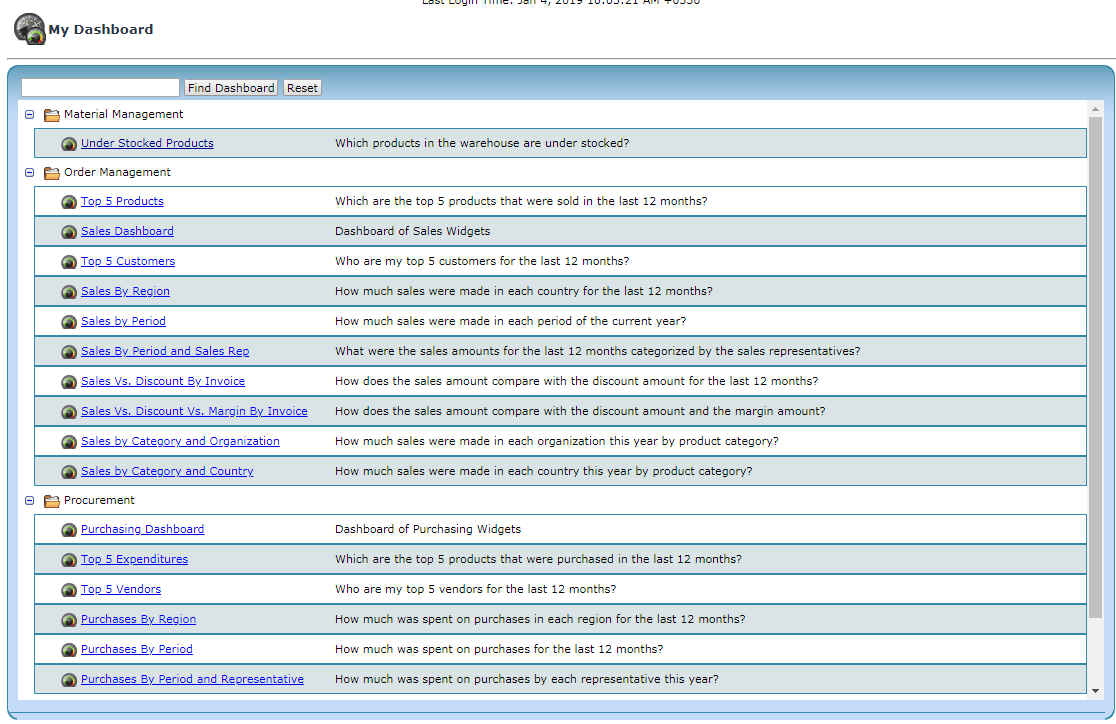Open the Top 5 Products dashboard
This screenshot has height=724, width=1116.
click(122, 201)
